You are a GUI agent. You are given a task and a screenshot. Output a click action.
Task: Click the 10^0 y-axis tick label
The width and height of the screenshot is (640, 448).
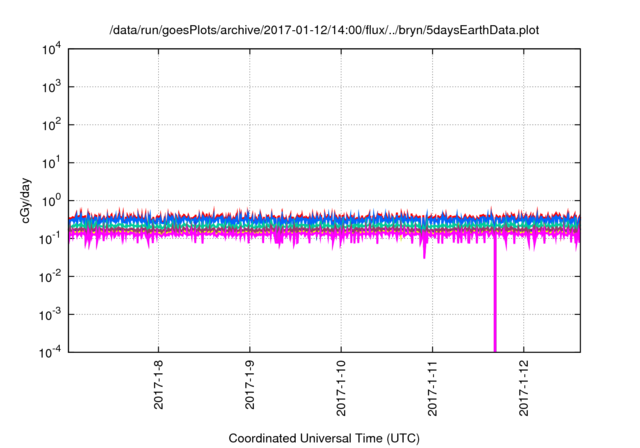51,201
